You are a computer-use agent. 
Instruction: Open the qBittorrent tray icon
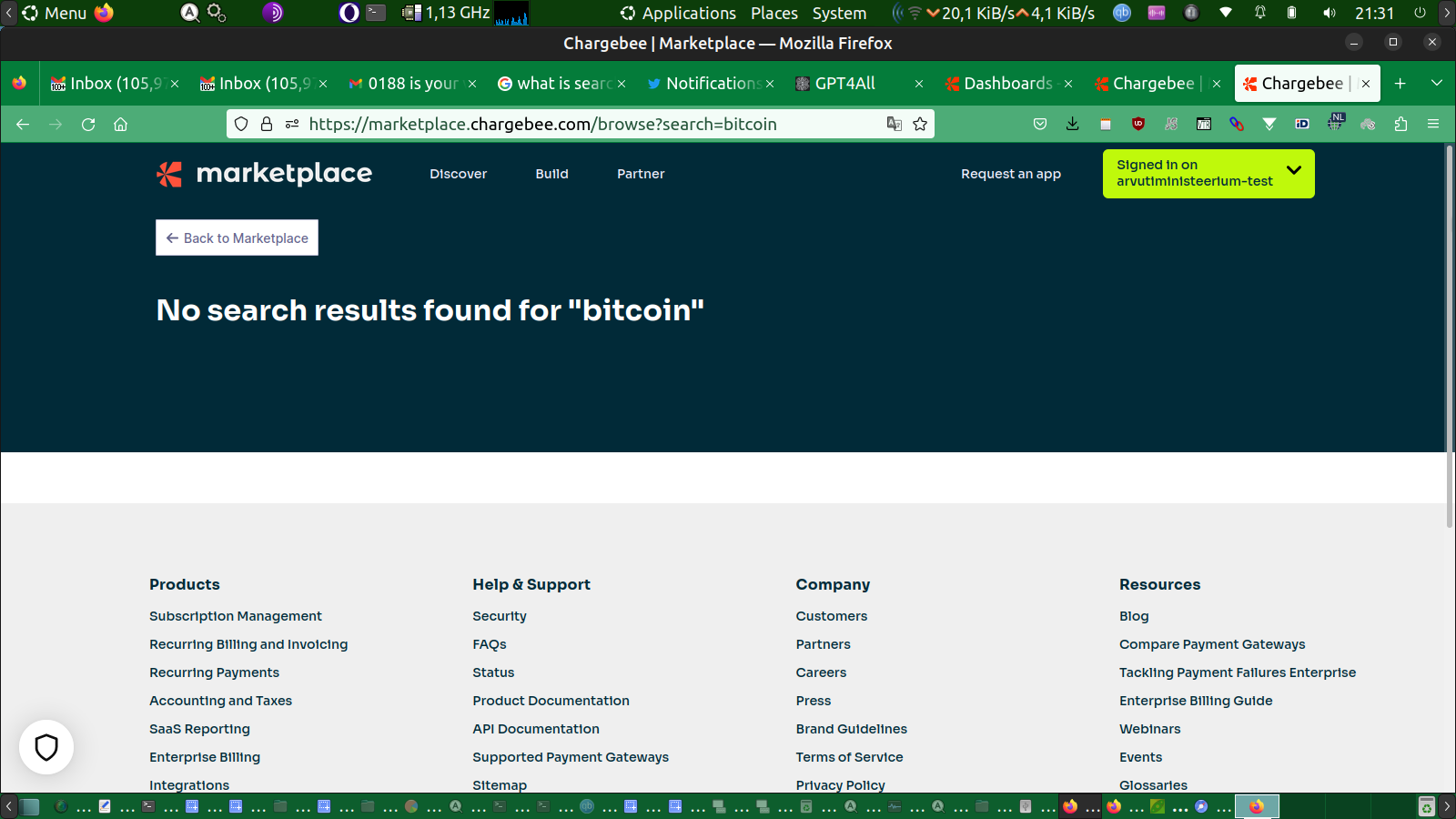pyautogui.click(x=1122, y=13)
